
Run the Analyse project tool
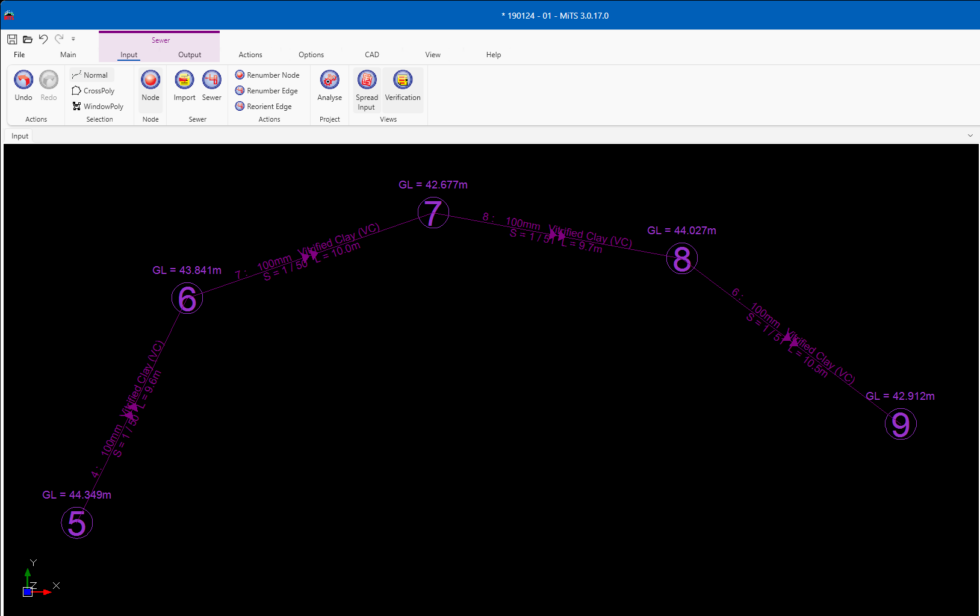pos(329,80)
